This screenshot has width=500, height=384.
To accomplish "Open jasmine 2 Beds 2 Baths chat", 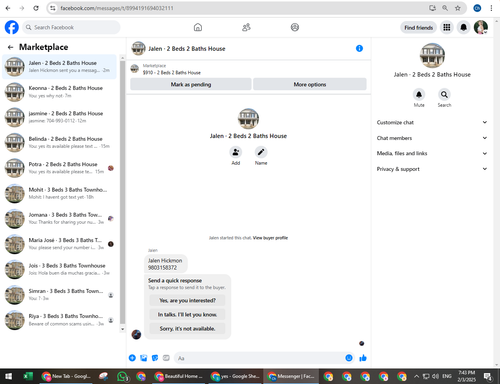I will (59, 117).
